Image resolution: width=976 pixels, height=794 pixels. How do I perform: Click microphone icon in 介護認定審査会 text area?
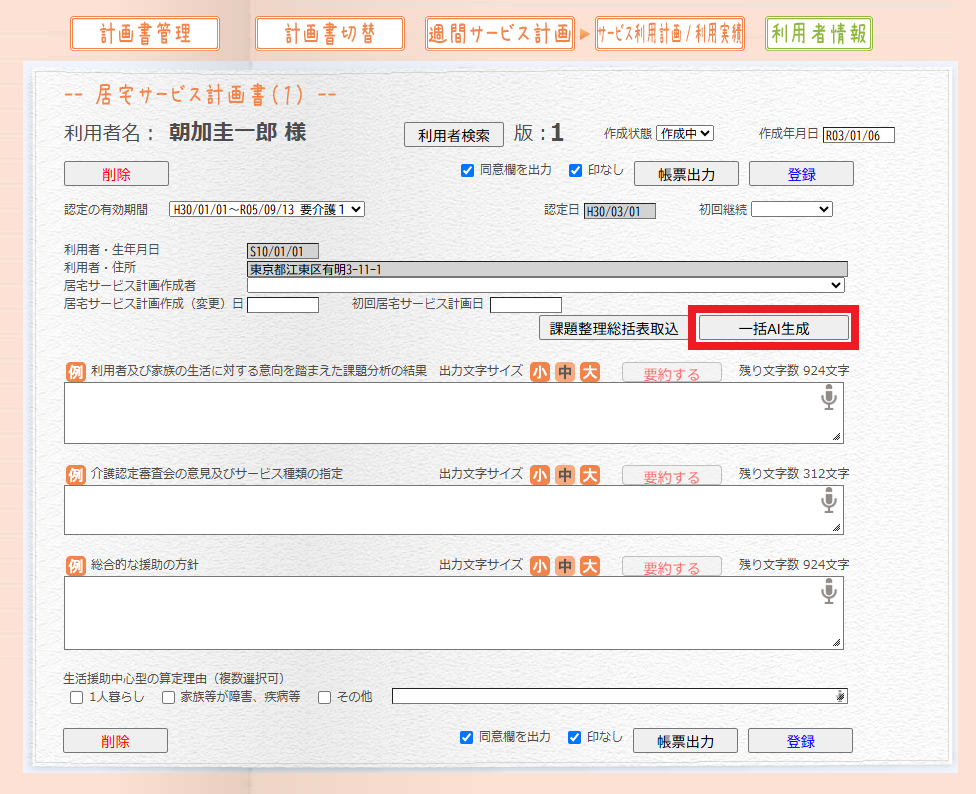pyautogui.click(x=828, y=501)
